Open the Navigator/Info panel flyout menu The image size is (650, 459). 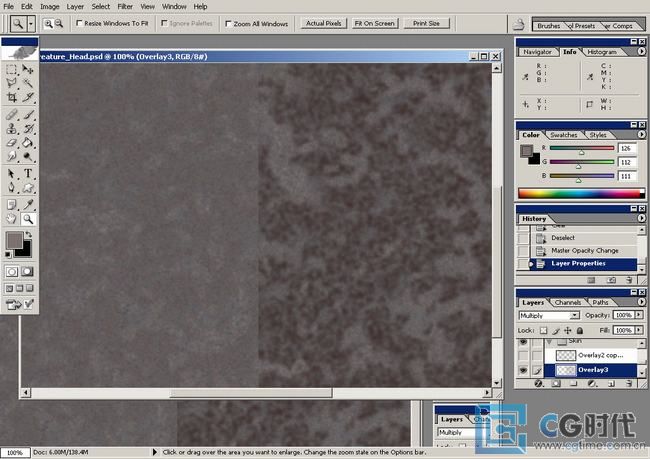(641, 51)
